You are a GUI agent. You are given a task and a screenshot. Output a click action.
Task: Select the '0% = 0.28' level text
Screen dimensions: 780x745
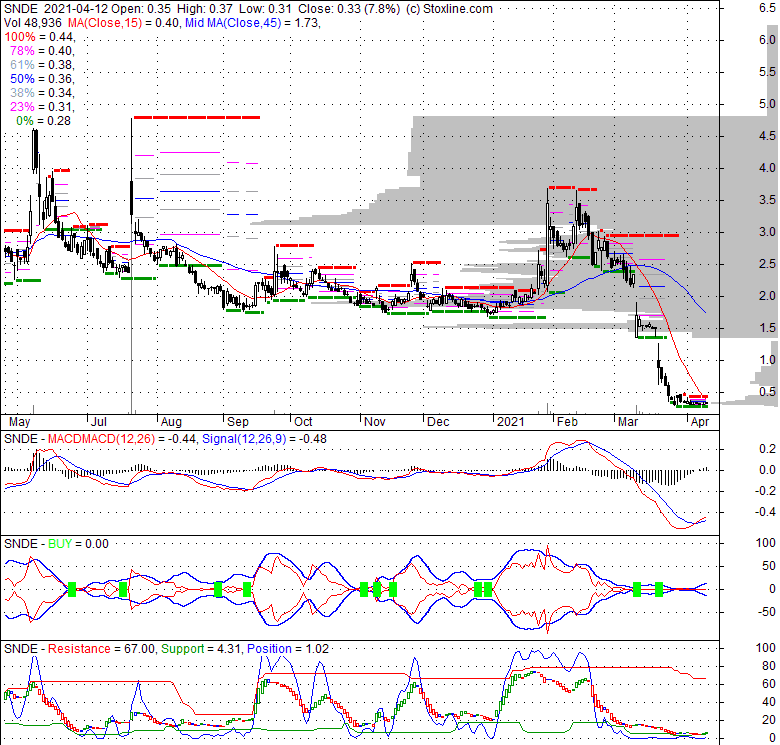coord(43,121)
